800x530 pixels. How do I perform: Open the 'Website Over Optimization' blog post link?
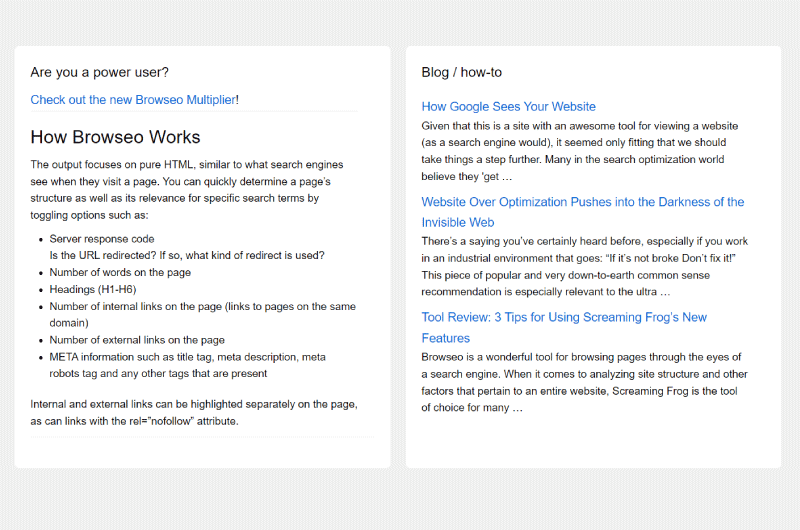tap(583, 212)
